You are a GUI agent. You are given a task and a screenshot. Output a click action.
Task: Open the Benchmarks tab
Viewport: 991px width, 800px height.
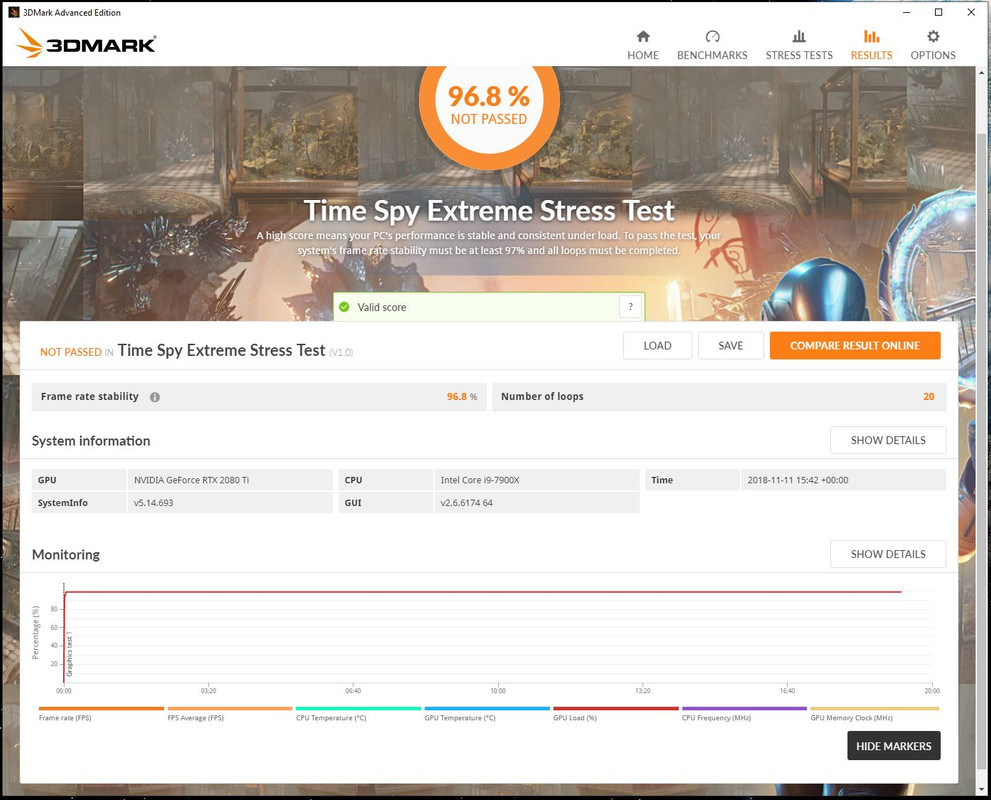point(712,45)
